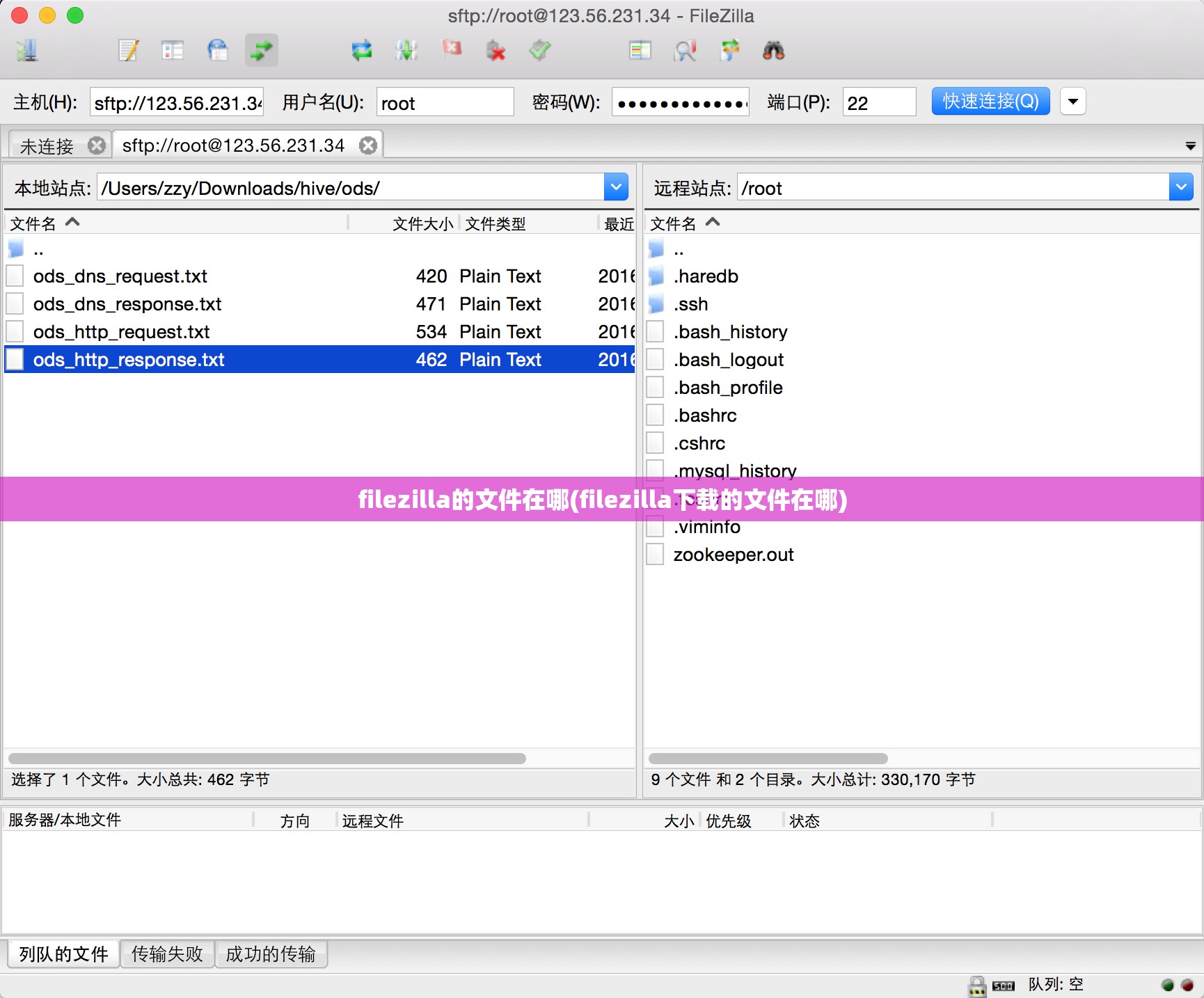Select .cshrc in remote list
This screenshot has height=998, width=1204.
pyautogui.click(x=921, y=443)
